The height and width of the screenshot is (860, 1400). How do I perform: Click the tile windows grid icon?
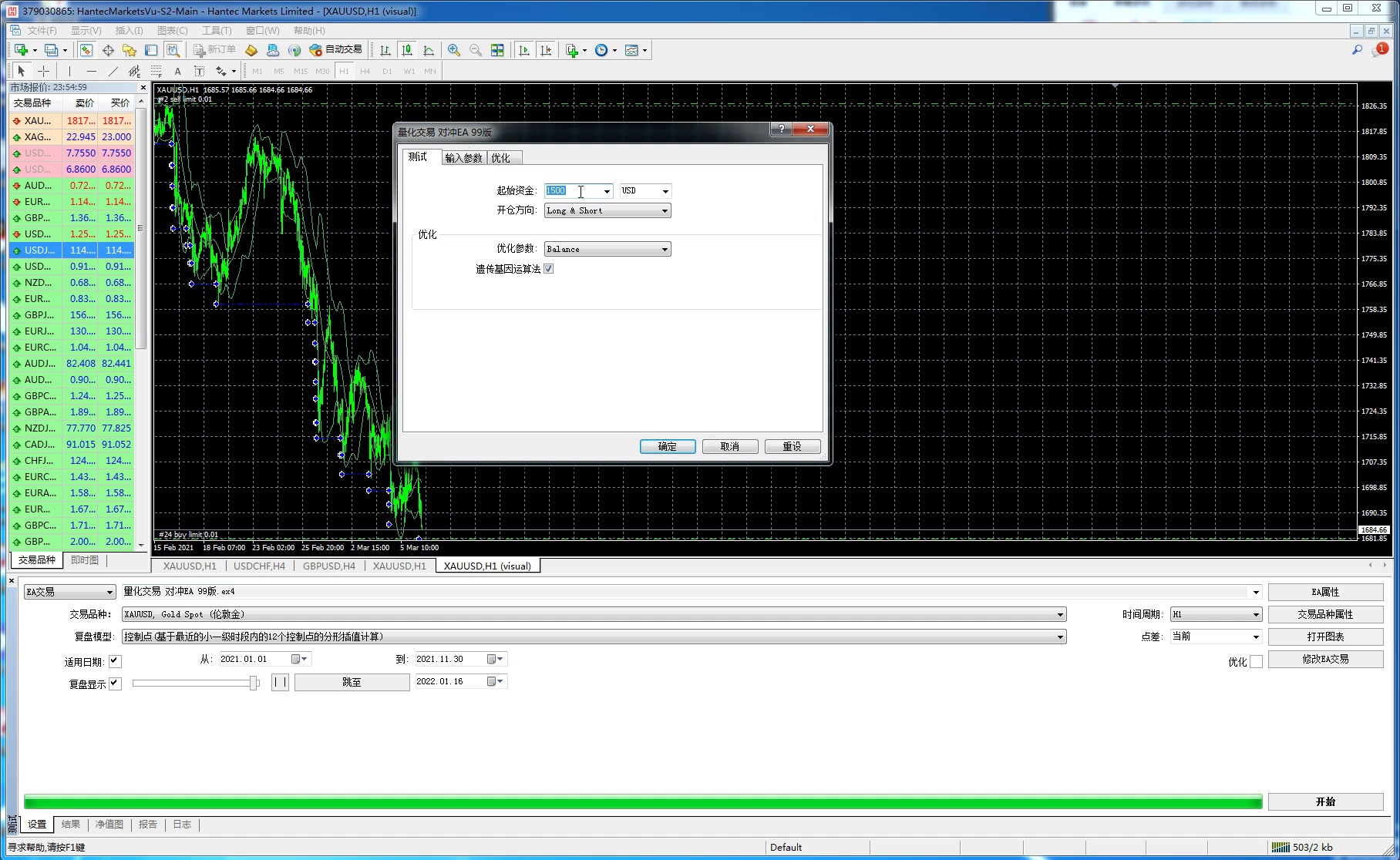click(x=497, y=50)
